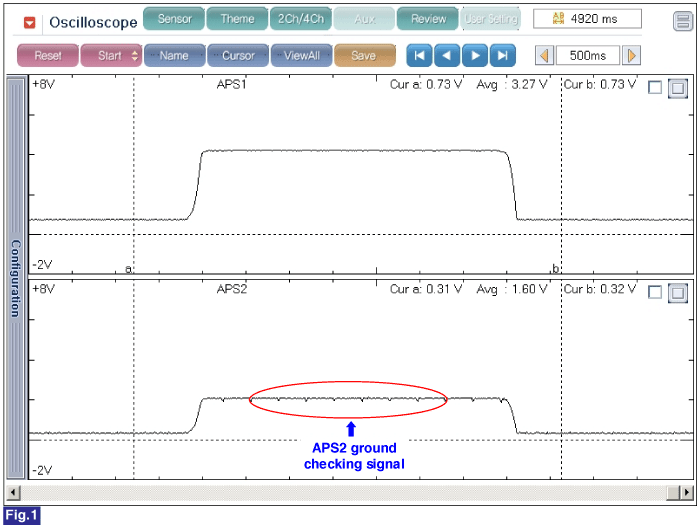
Task: Click the 4920 ms cursor time field
Action: click(x=588, y=19)
